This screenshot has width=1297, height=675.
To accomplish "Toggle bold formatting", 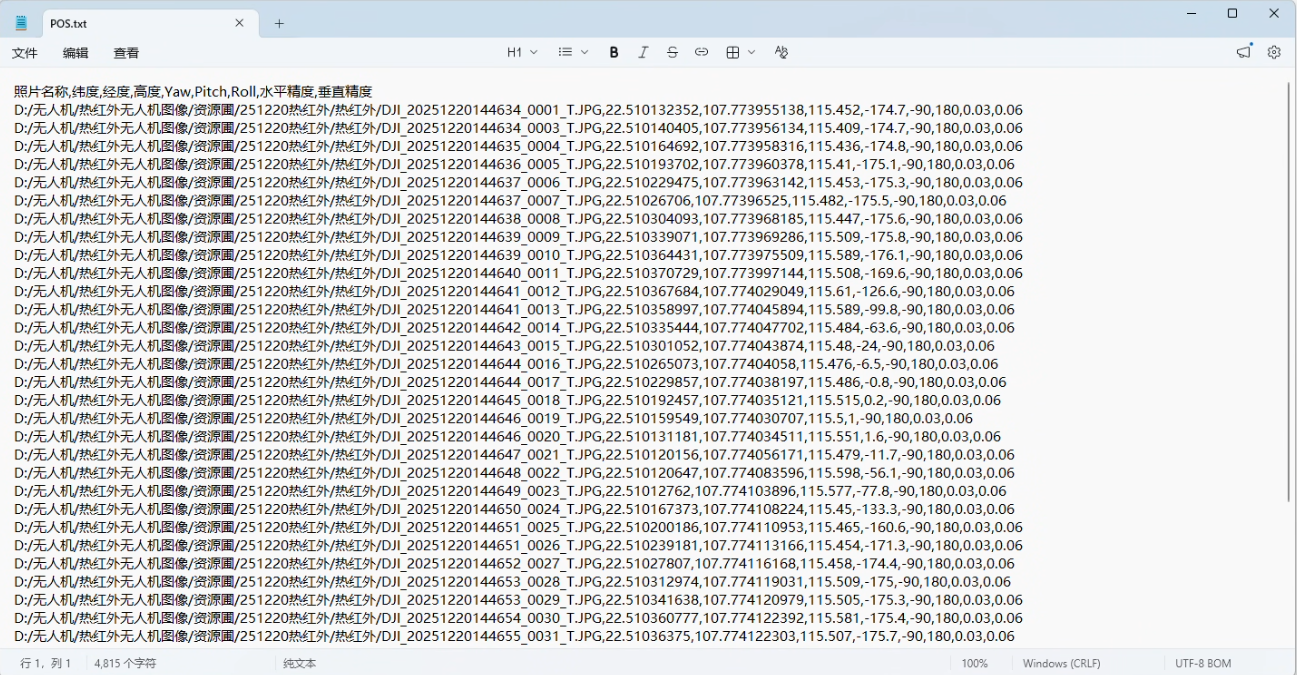I will (x=614, y=52).
